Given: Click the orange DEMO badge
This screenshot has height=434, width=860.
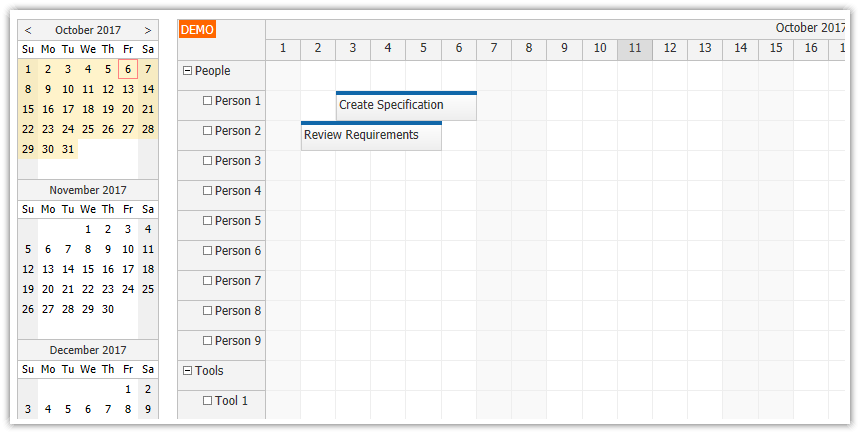Looking at the screenshot, I should pyautogui.click(x=197, y=29).
